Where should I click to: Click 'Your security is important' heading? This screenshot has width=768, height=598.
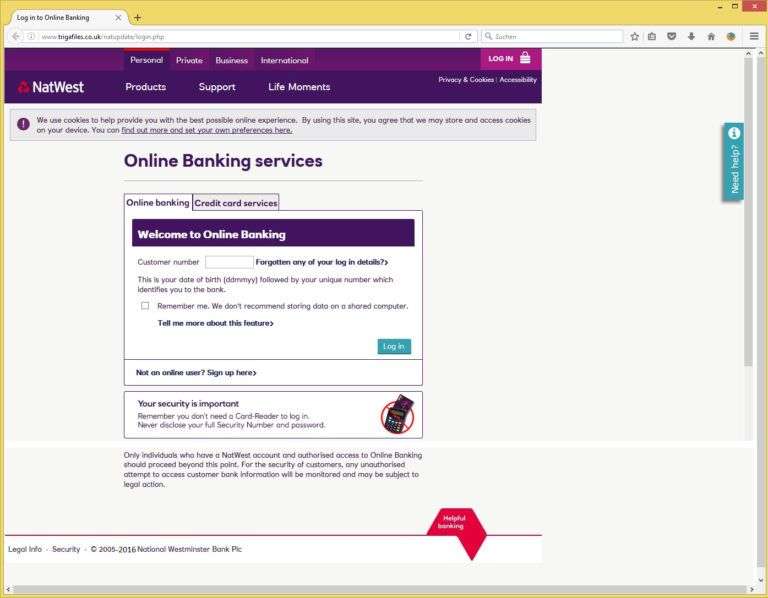tap(188, 404)
